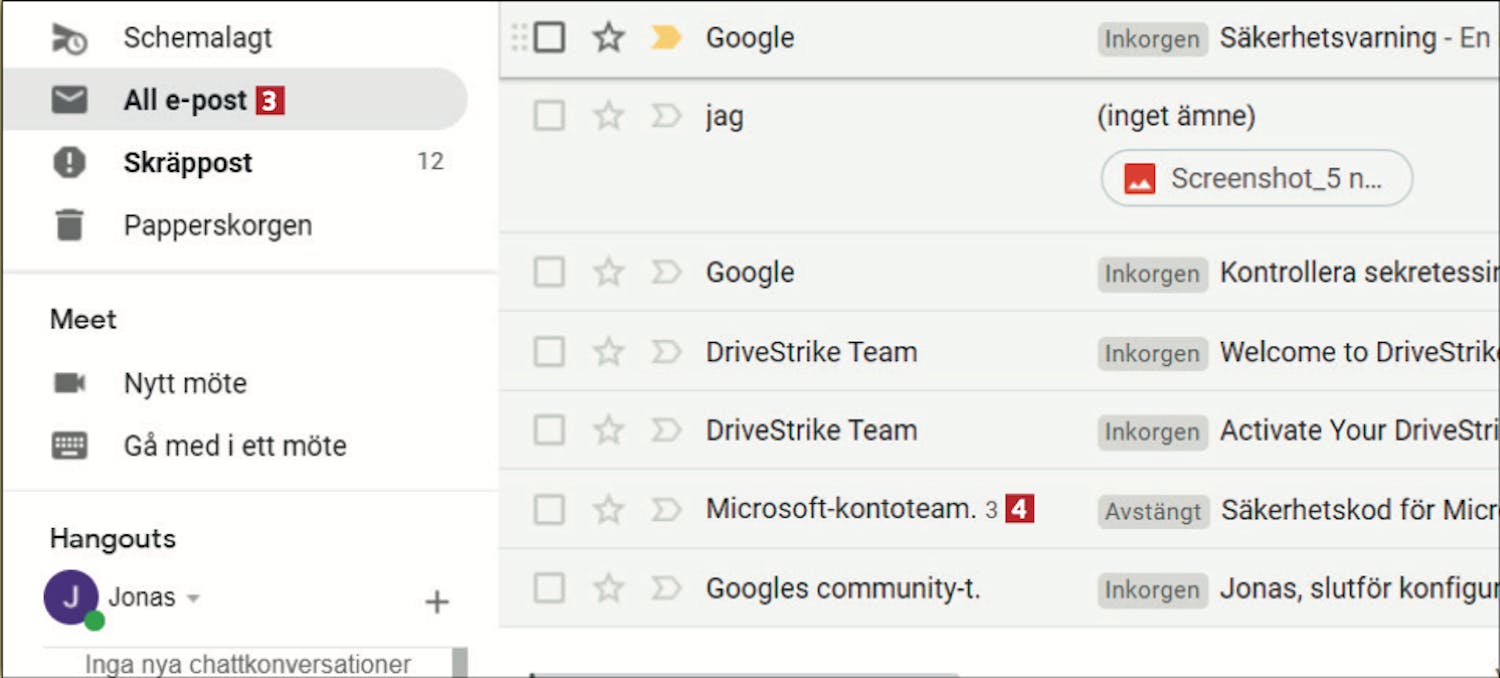
Task: Mark Microsoft-kontoteam email as important
Action: point(666,510)
